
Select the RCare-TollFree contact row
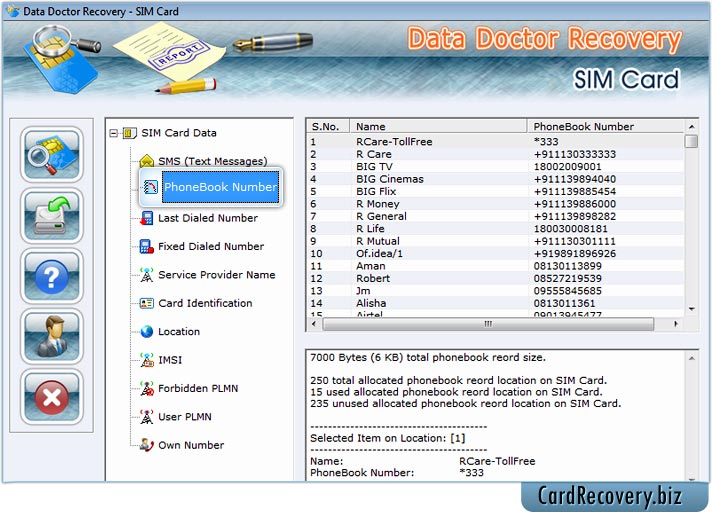(496, 142)
